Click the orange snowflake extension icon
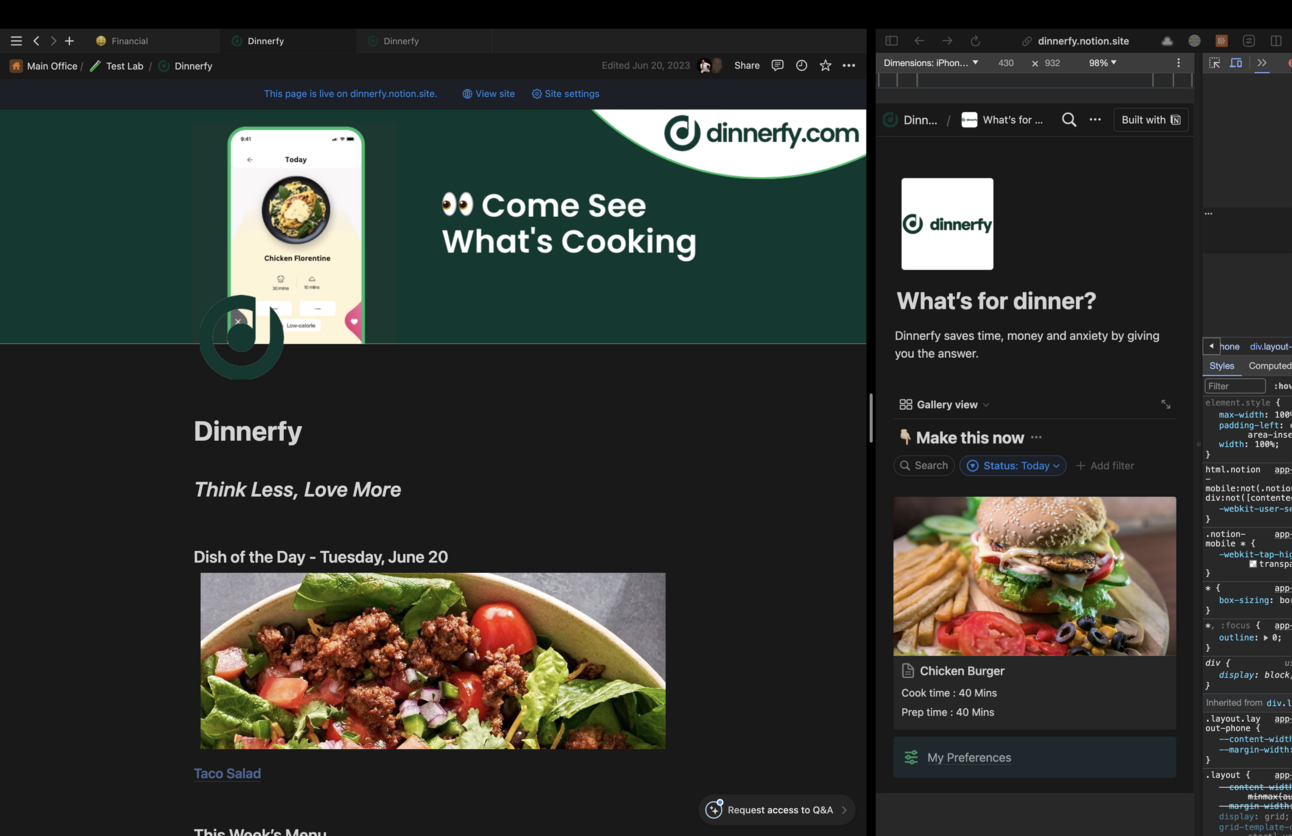 (1221, 41)
